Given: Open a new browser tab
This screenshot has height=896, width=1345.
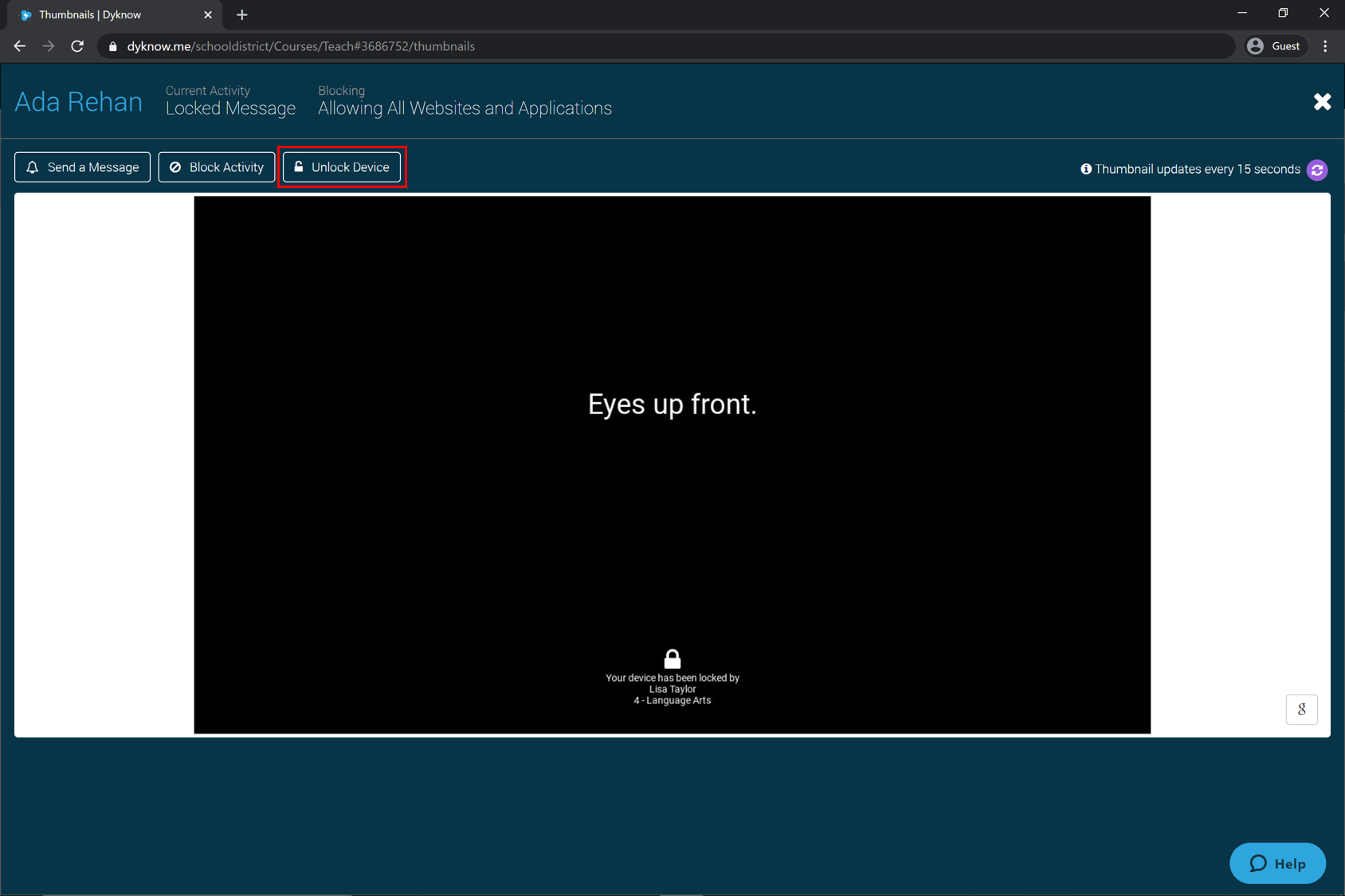Looking at the screenshot, I should click(x=242, y=15).
